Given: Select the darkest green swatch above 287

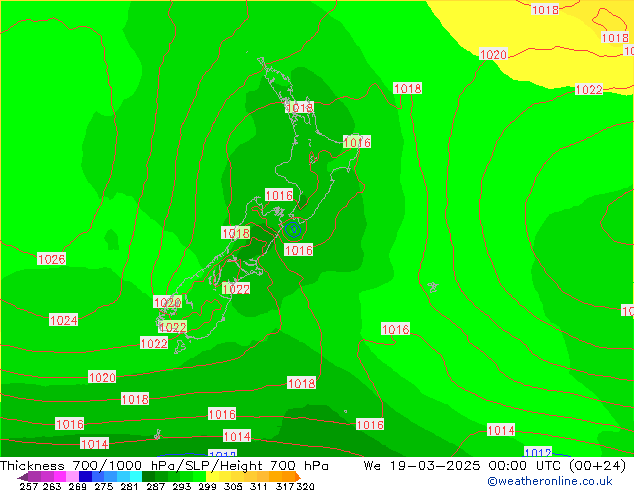Looking at the screenshot, I should click(148, 476).
